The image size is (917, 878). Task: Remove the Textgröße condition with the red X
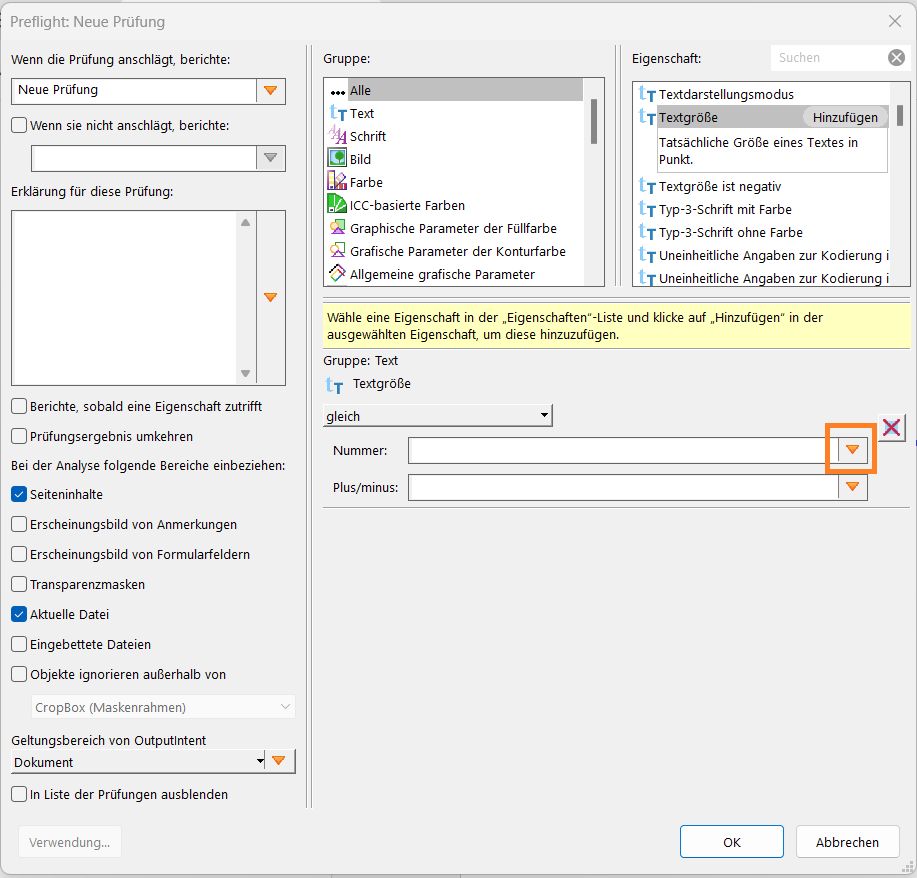coord(891,428)
